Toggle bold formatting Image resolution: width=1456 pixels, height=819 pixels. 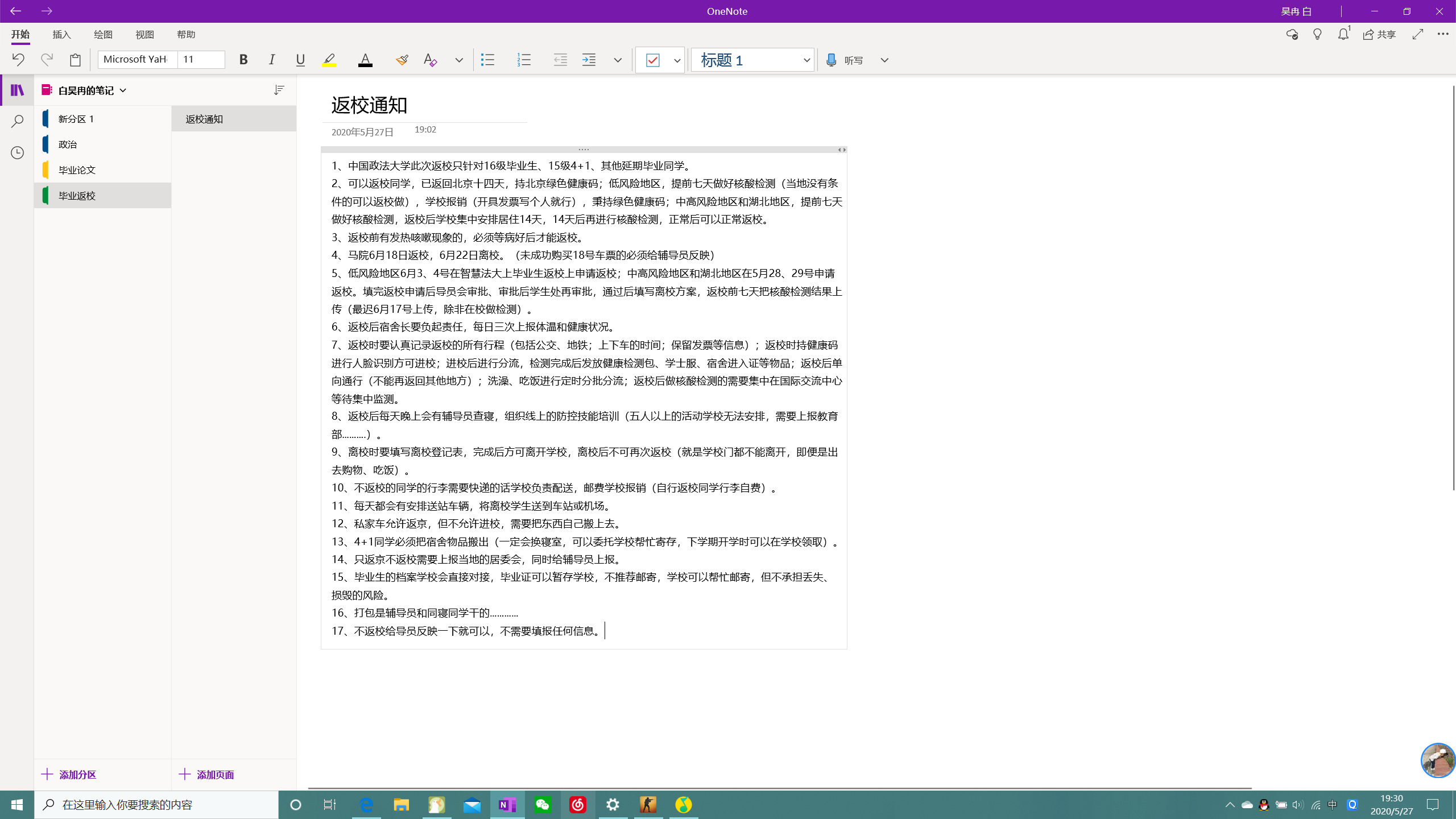coord(243,60)
